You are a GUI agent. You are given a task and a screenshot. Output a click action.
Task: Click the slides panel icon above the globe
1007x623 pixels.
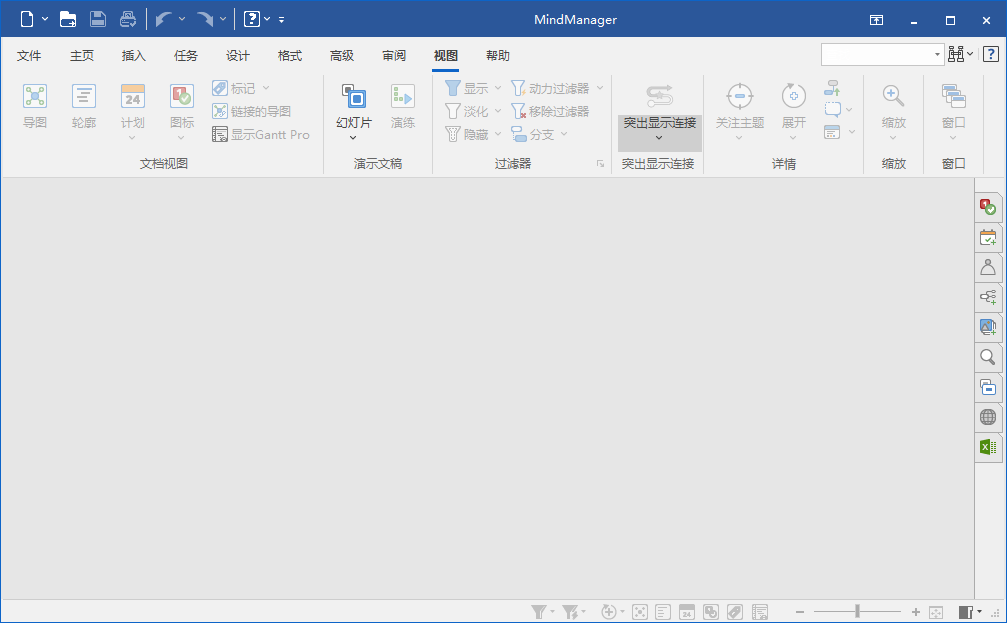988,387
